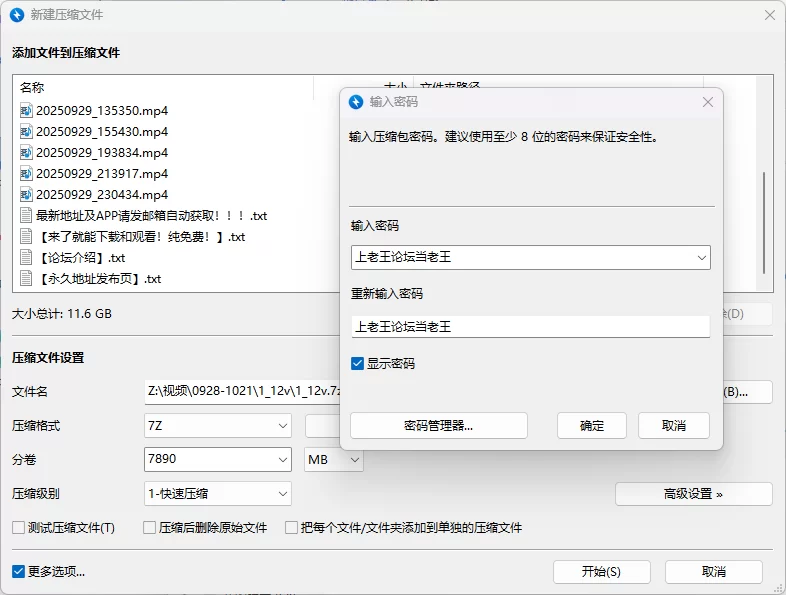Open 密码管理器... button
Viewport: 786px width, 595px height.
tap(438, 425)
